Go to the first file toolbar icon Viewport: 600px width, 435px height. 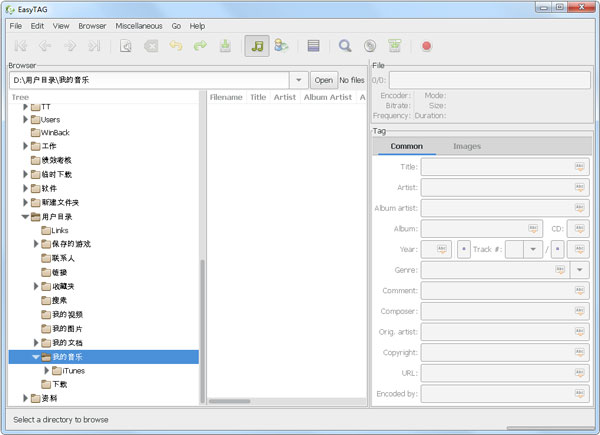21,46
